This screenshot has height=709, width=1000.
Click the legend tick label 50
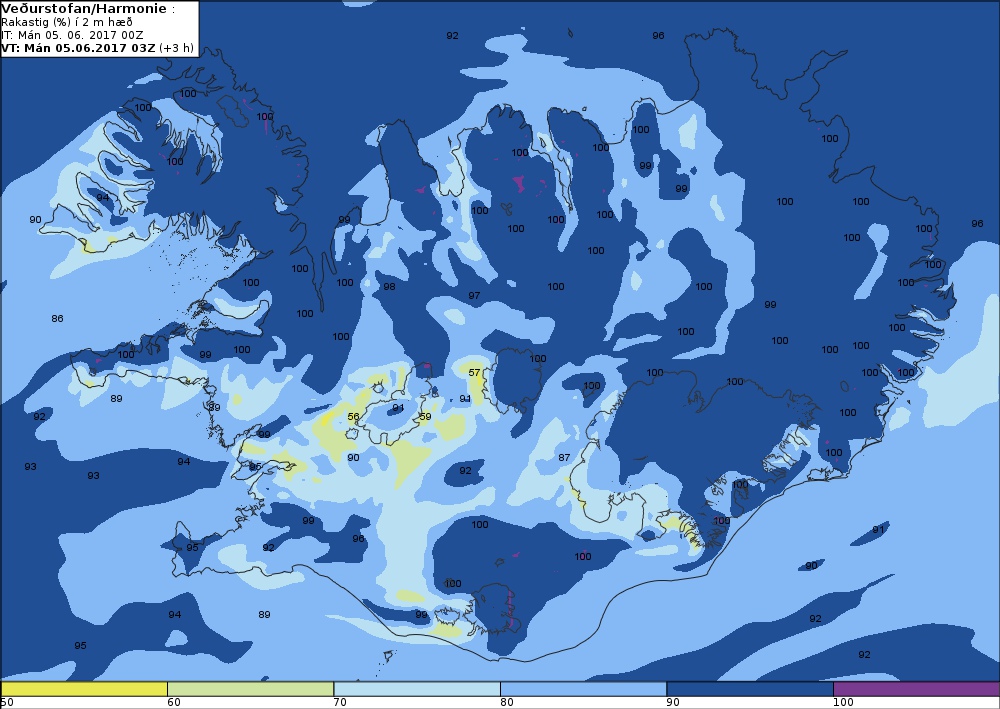click(x=7, y=703)
